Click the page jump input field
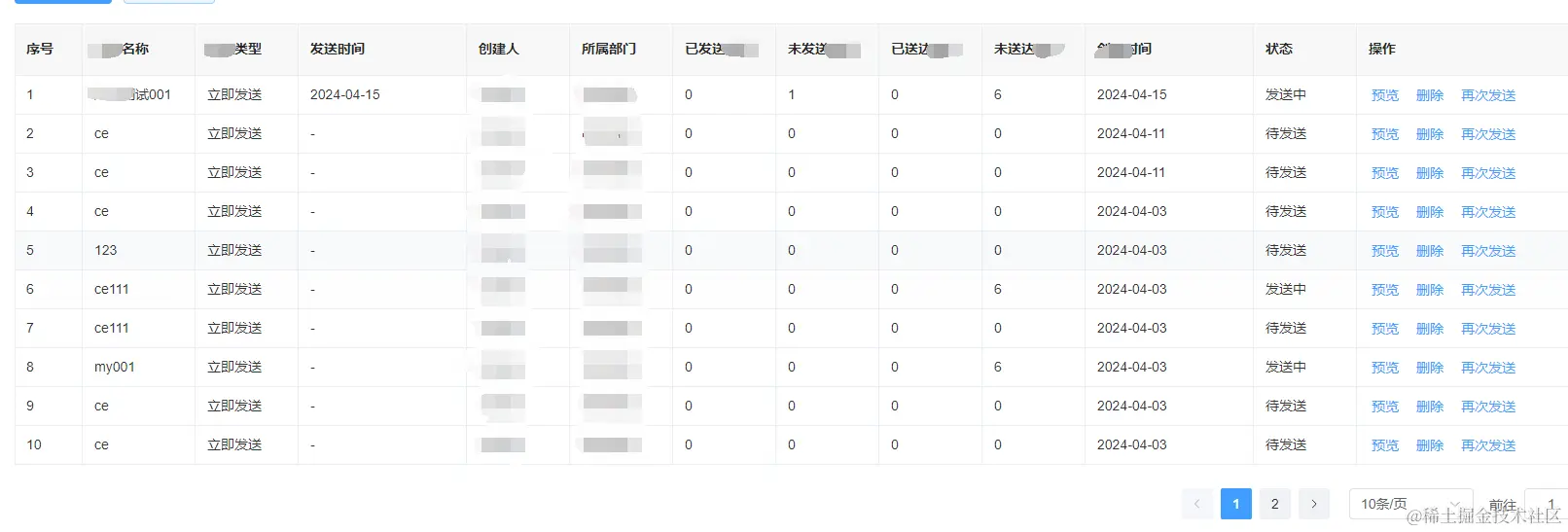1568x532 pixels. click(x=1547, y=504)
